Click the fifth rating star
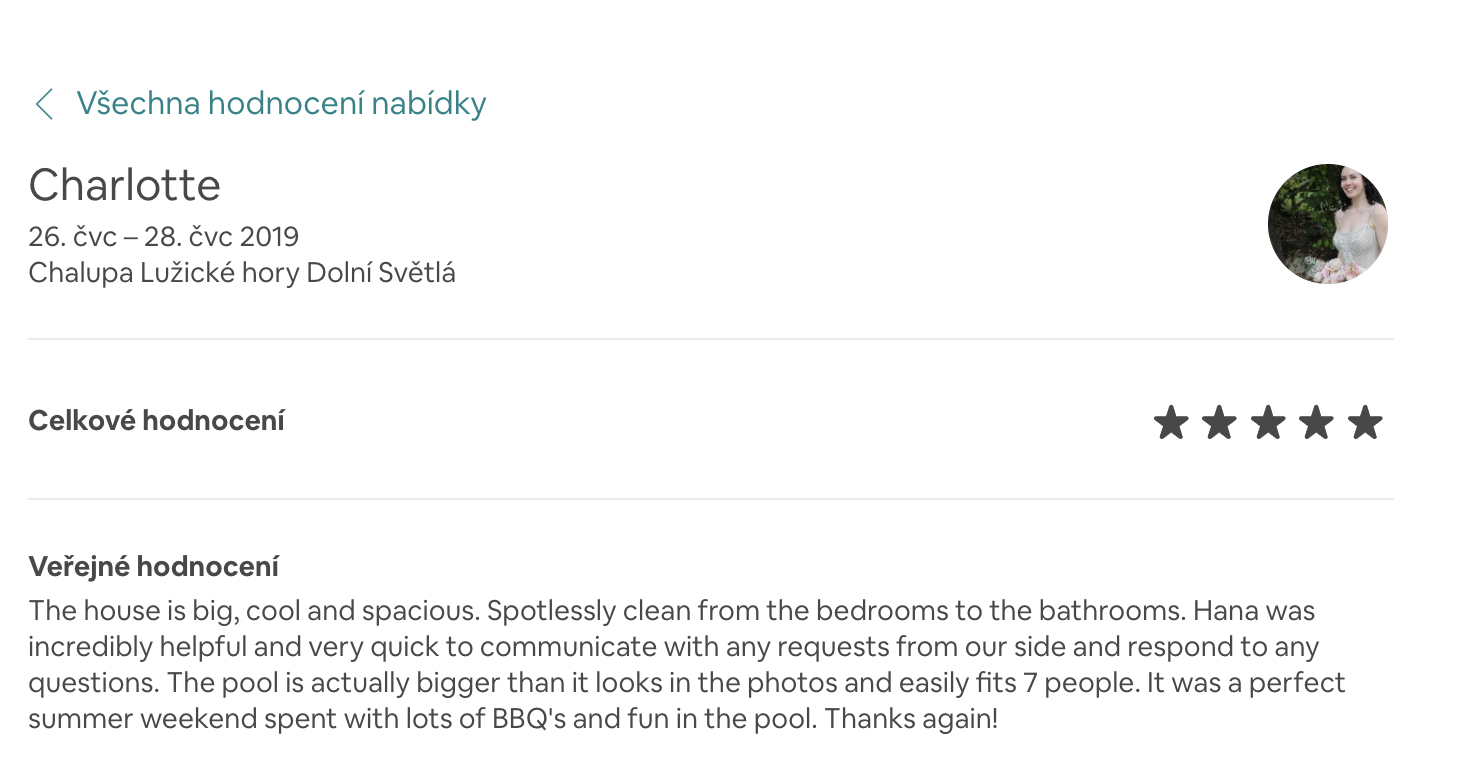 [1365, 423]
